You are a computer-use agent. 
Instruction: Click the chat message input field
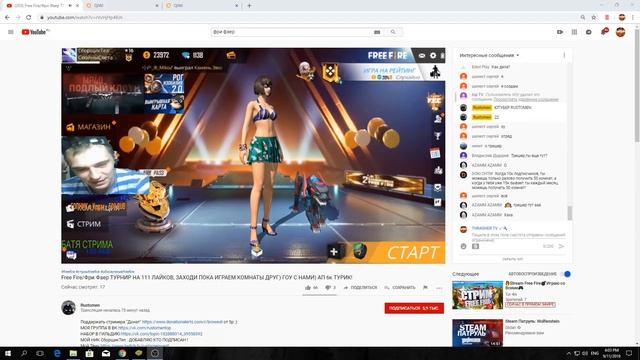[x=518, y=237]
